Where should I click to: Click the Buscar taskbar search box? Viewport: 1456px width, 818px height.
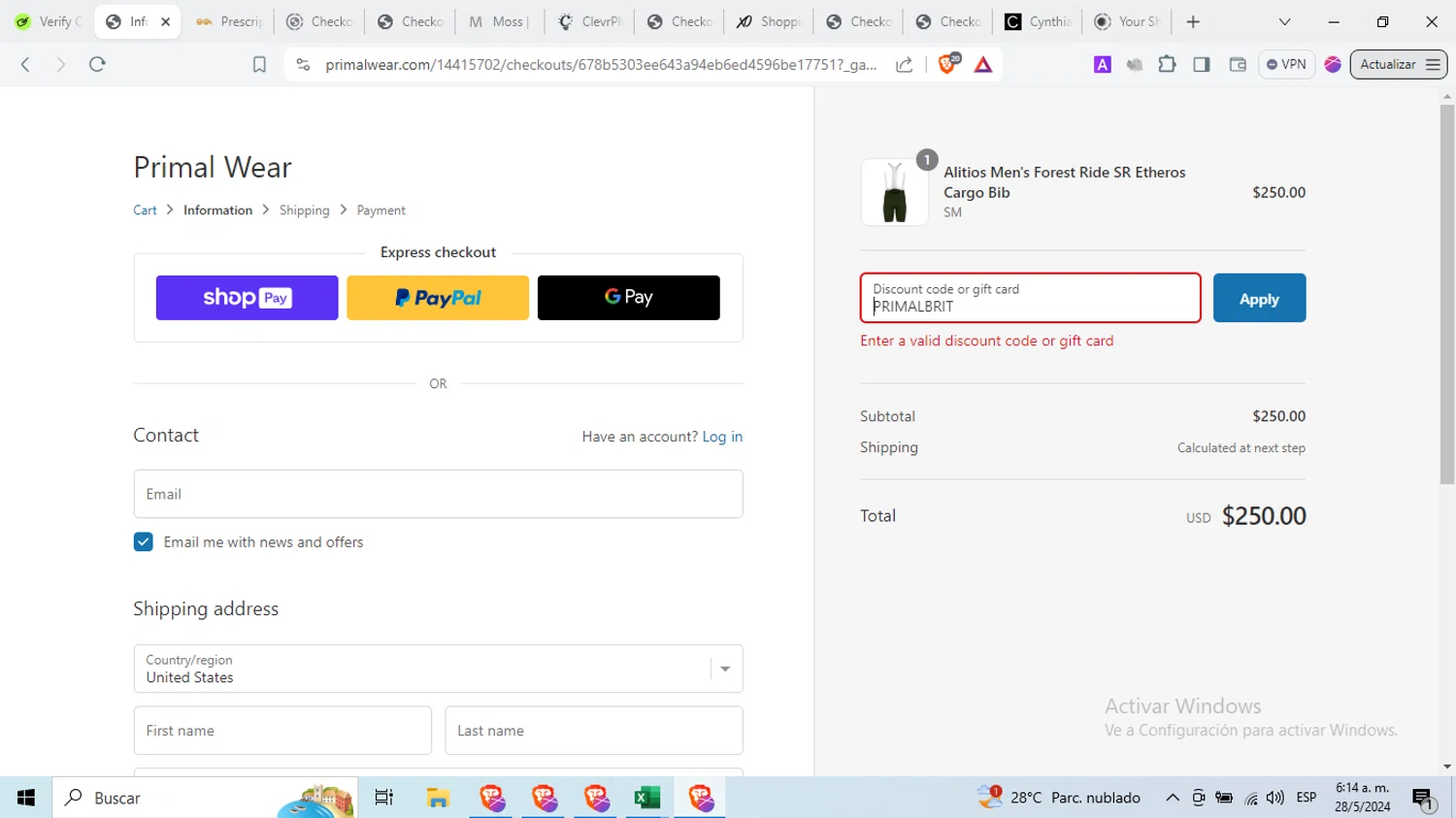(204, 798)
